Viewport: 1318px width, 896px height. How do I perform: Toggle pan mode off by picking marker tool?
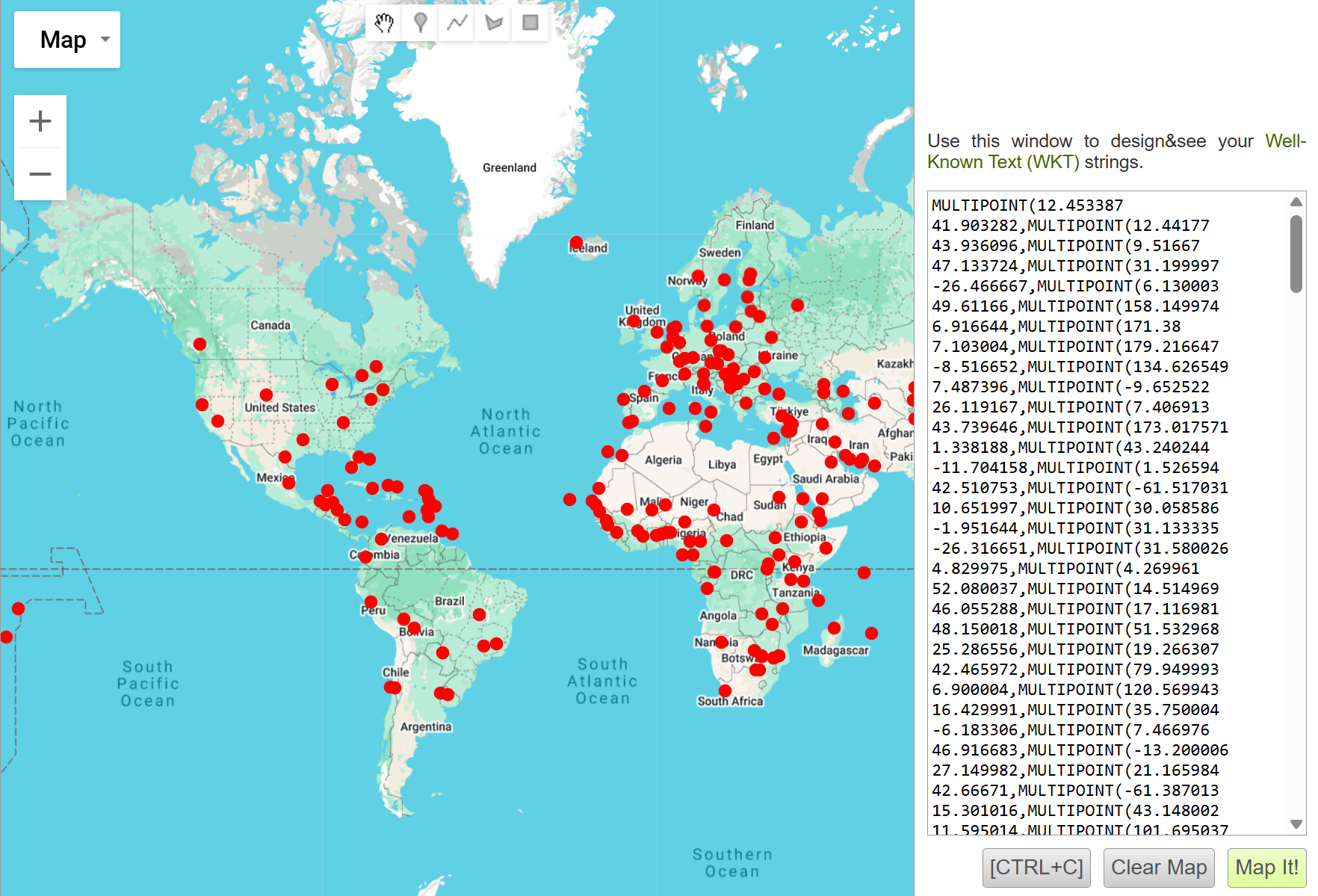(419, 22)
